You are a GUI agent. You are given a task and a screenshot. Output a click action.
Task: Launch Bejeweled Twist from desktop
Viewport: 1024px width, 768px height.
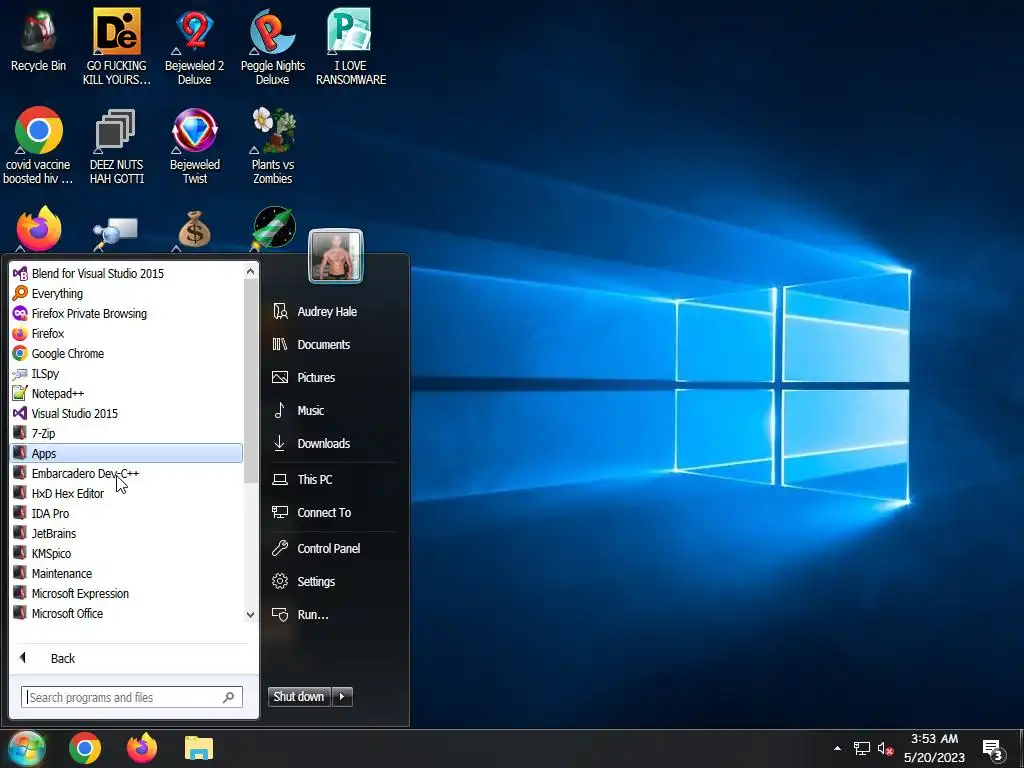click(194, 146)
